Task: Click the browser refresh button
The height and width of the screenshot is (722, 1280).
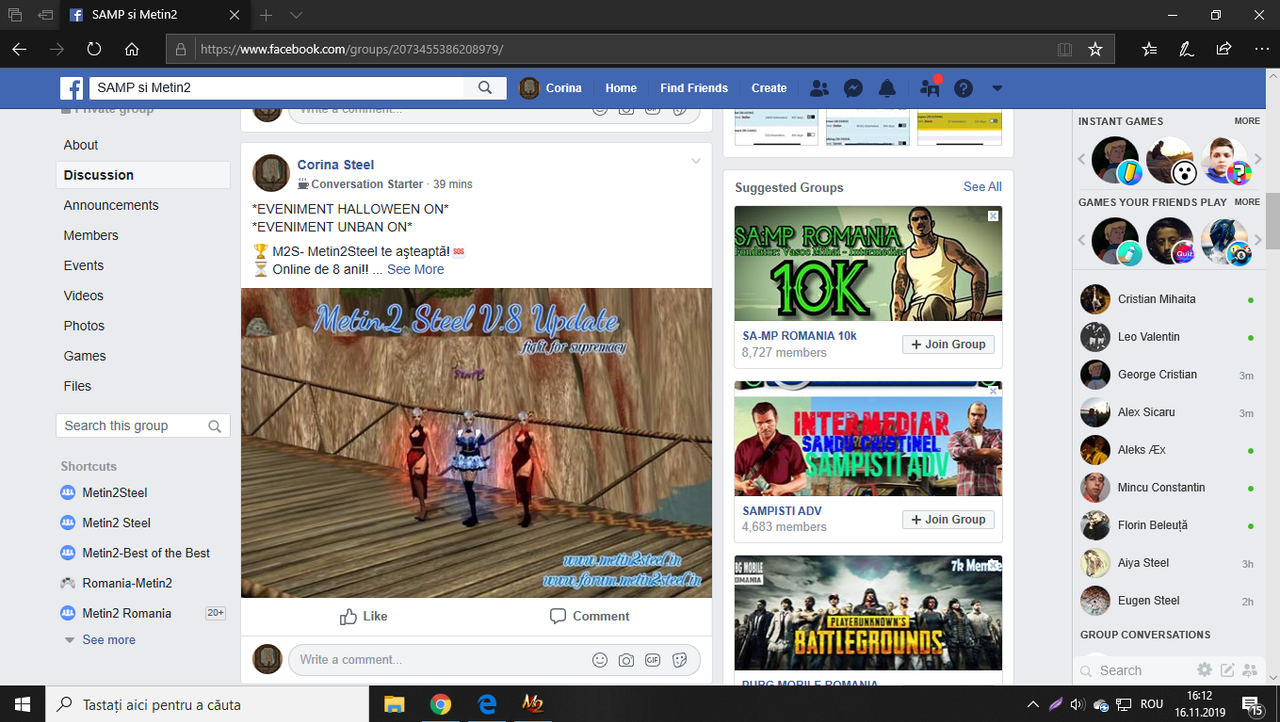Action: [x=94, y=48]
